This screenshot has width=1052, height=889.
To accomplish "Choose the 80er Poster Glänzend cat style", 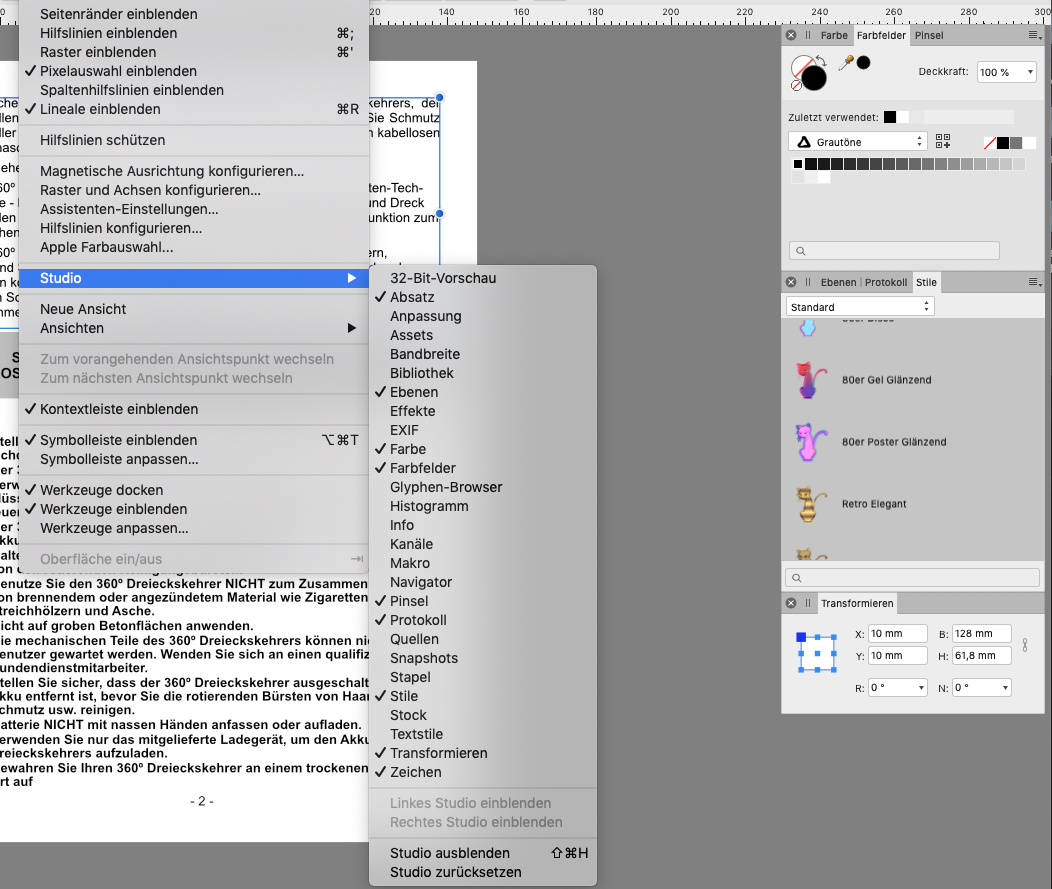I will pyautogui.click(x=811, y=441).
